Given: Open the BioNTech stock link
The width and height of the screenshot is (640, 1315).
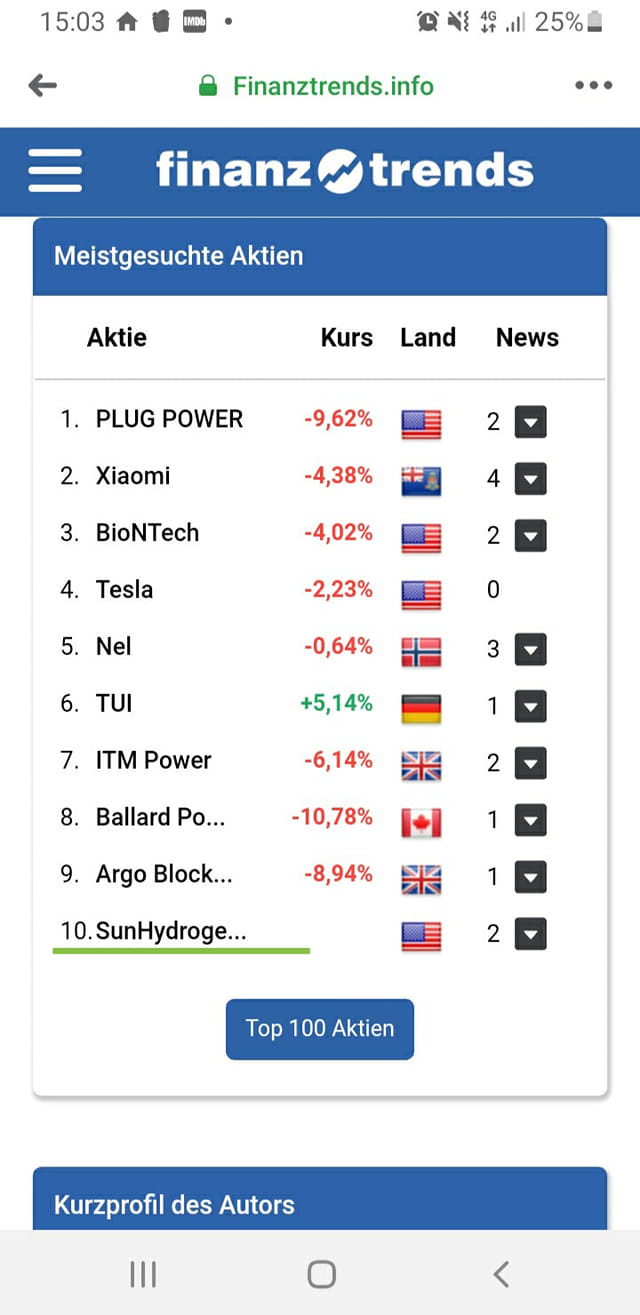Looking at the screenshot, I should (147, 533).
